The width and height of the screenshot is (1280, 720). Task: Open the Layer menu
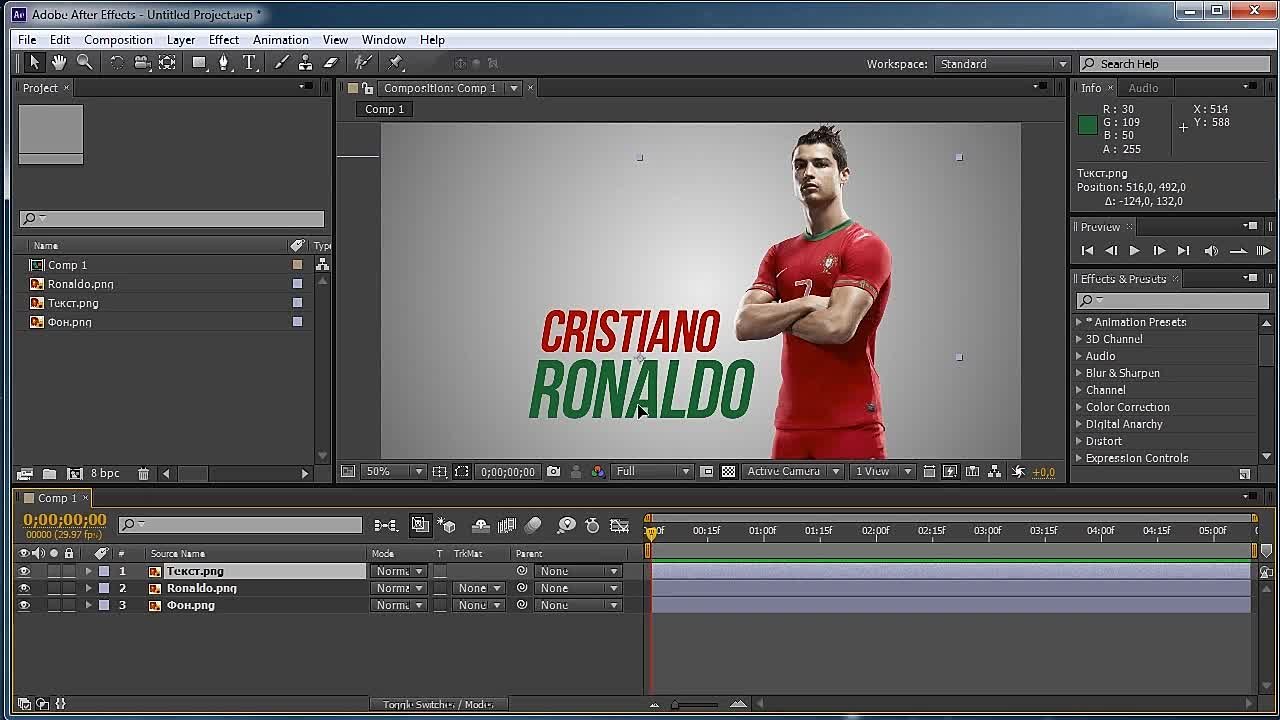pyautogui.click(x=181, y=40)
